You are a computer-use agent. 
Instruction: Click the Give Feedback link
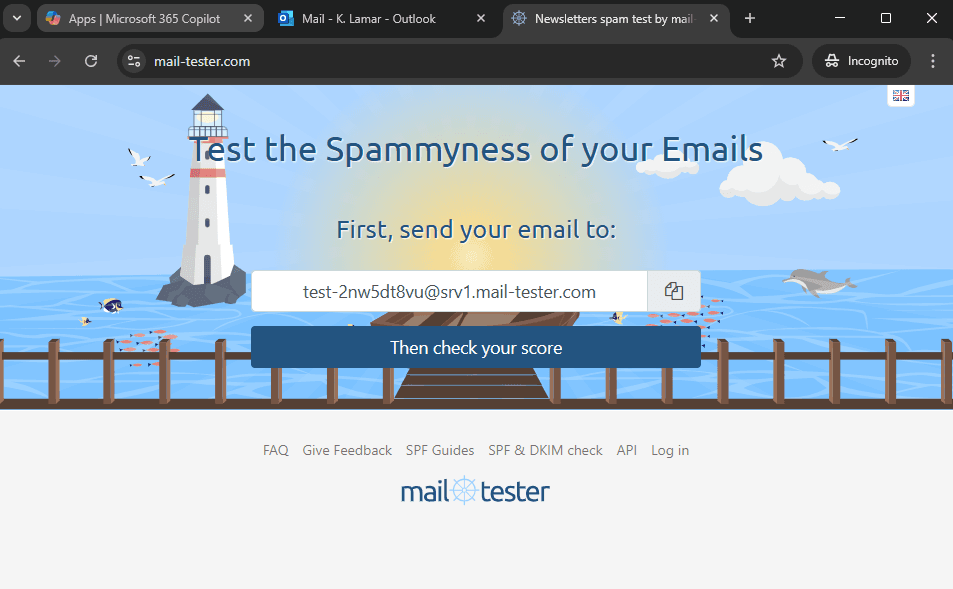coord(346,450)
